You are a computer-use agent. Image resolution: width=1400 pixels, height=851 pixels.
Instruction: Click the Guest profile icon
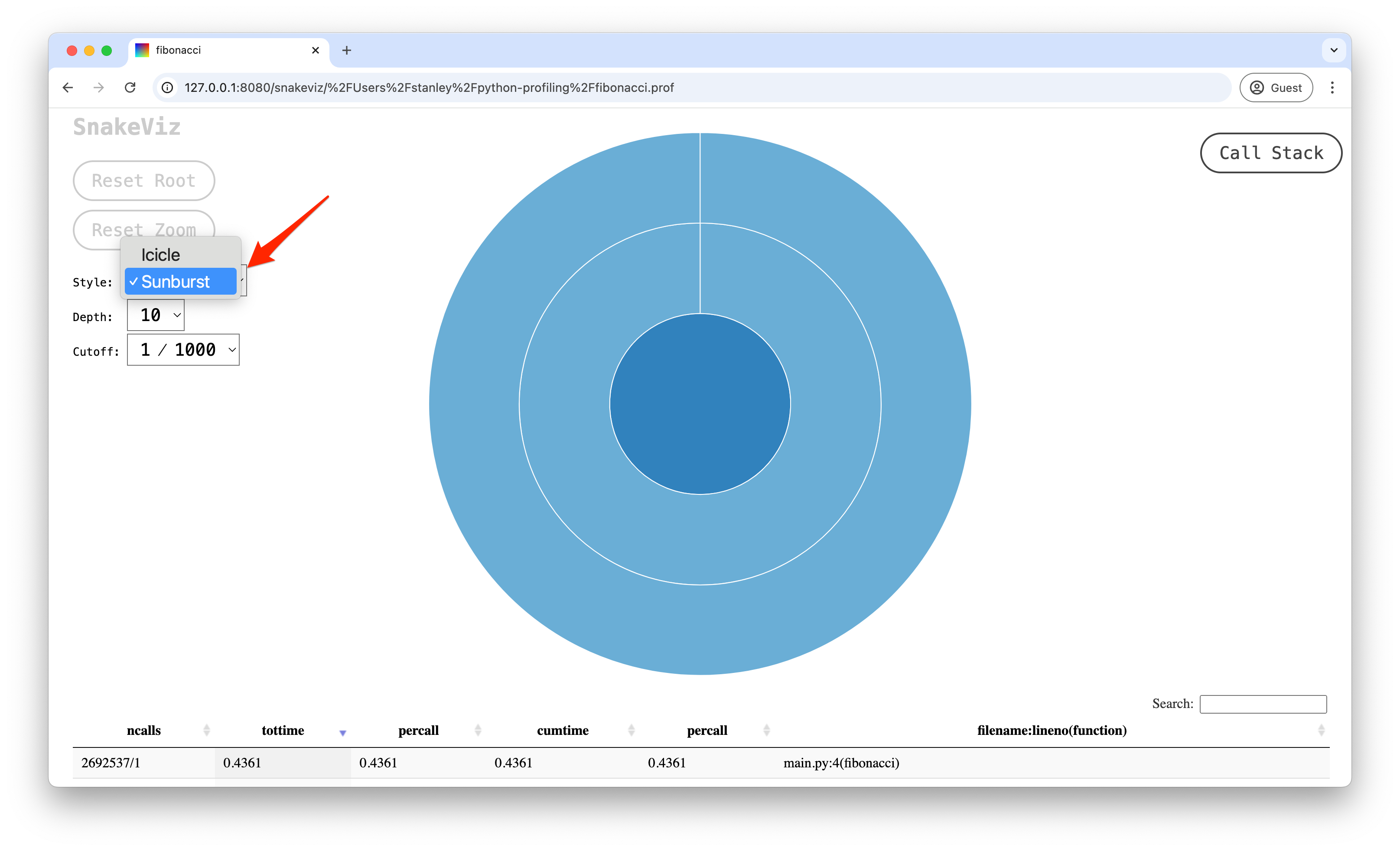click(x=1257, y=88)
